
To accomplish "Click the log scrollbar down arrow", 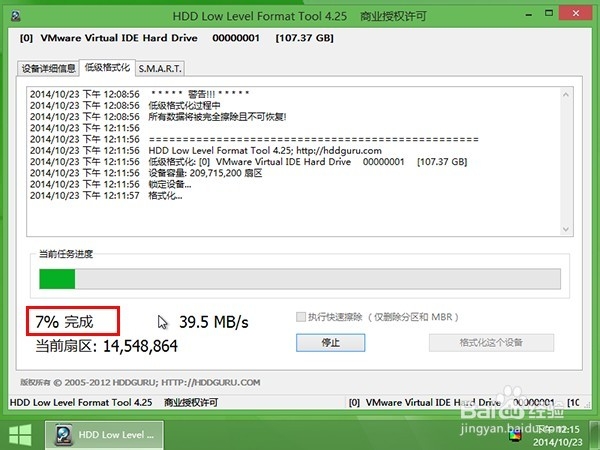I will [x=566, y=229].
